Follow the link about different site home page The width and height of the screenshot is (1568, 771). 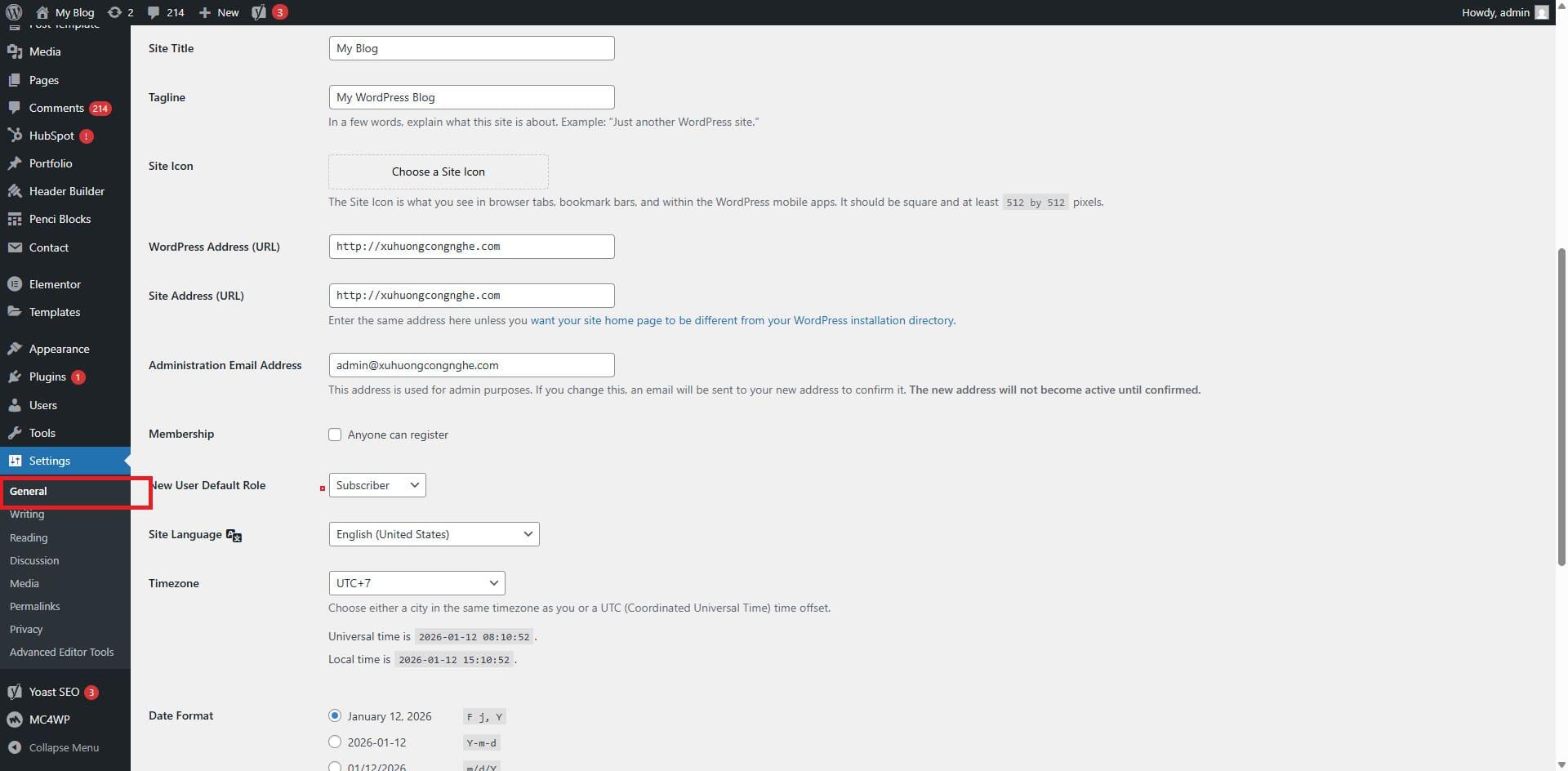[742, 320]
